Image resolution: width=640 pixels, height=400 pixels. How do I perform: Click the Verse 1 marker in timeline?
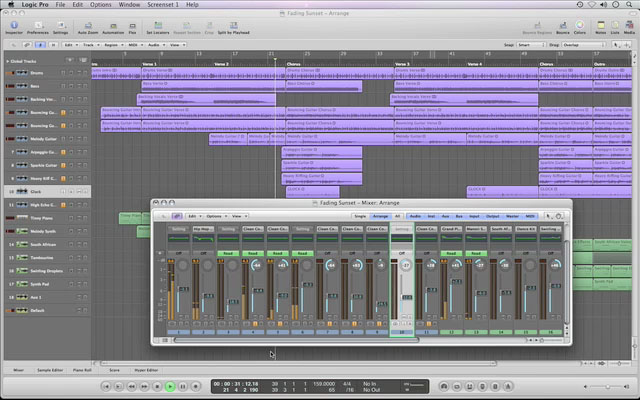149,64
